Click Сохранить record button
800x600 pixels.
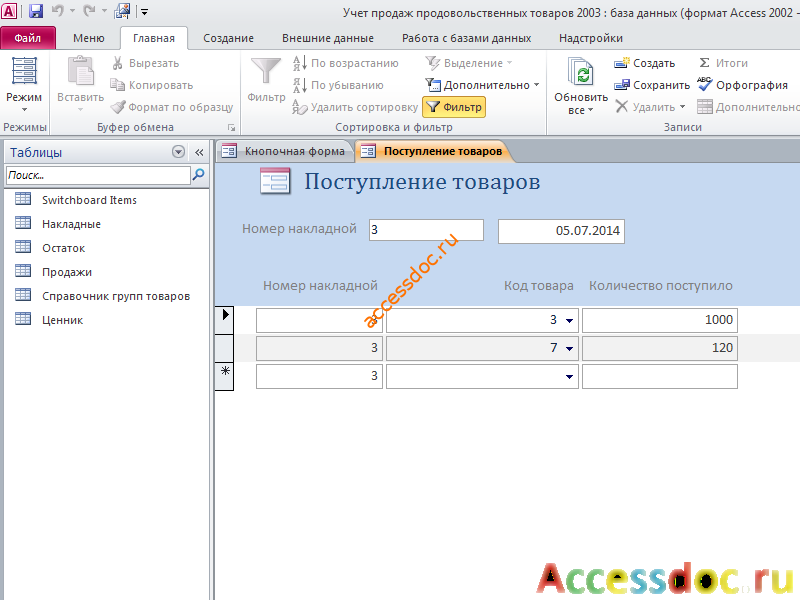[x=652, y=85]
